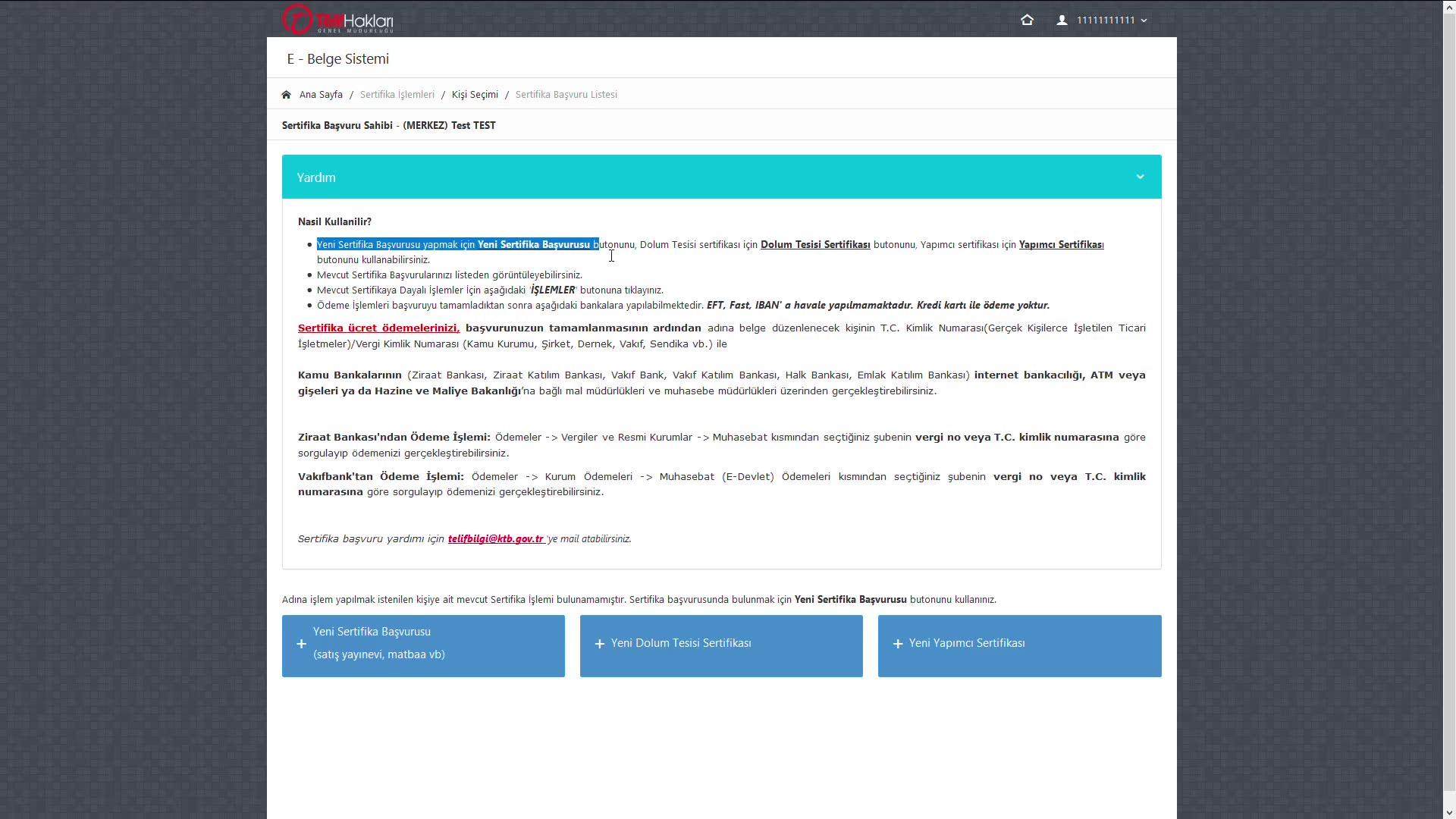Click Yeni Sertifika Başvurusu button
The height and width of the screenshot is (819, 1456).
click(422, 645)
